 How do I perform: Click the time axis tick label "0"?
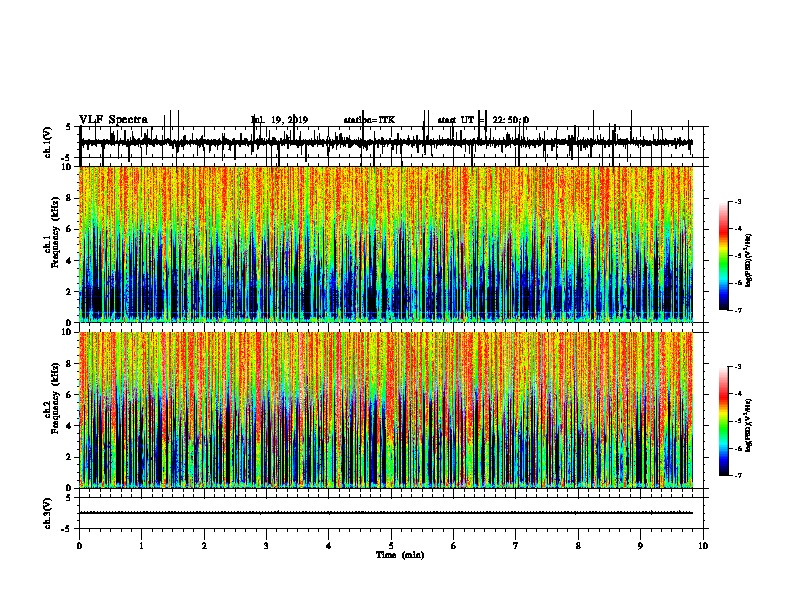tap(79, 546)
